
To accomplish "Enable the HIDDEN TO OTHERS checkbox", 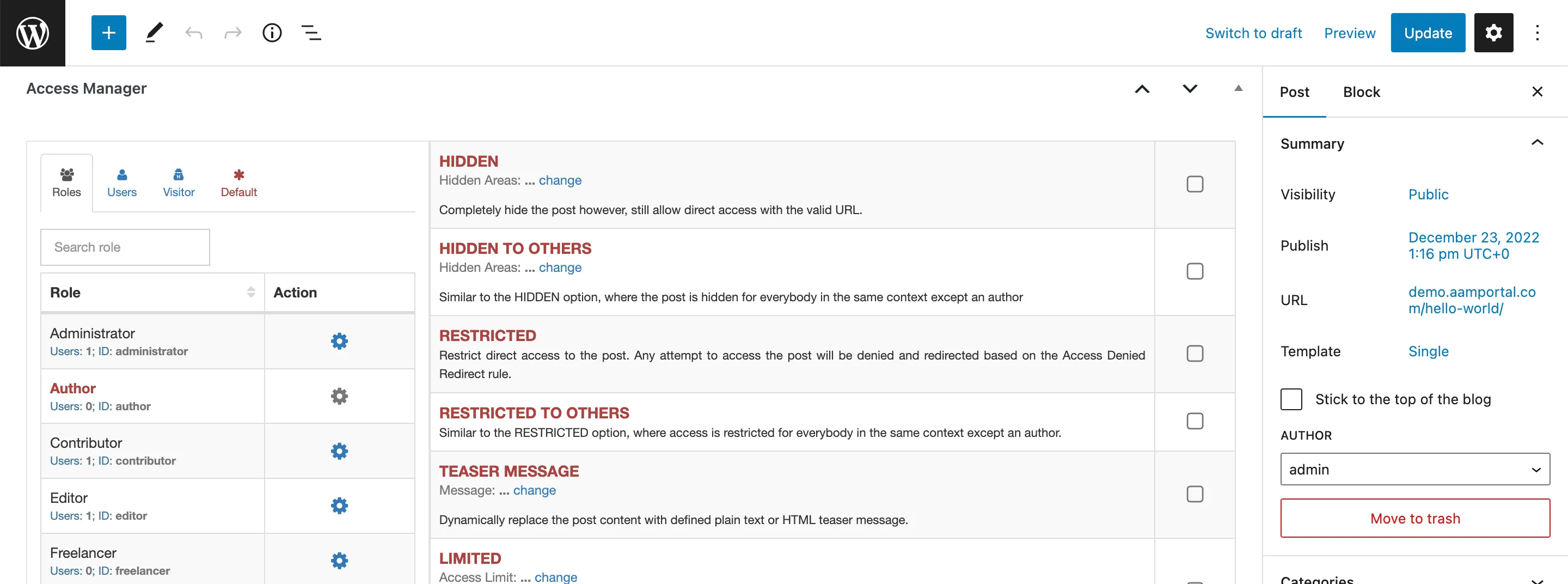I will click(x=1195, y=271).
